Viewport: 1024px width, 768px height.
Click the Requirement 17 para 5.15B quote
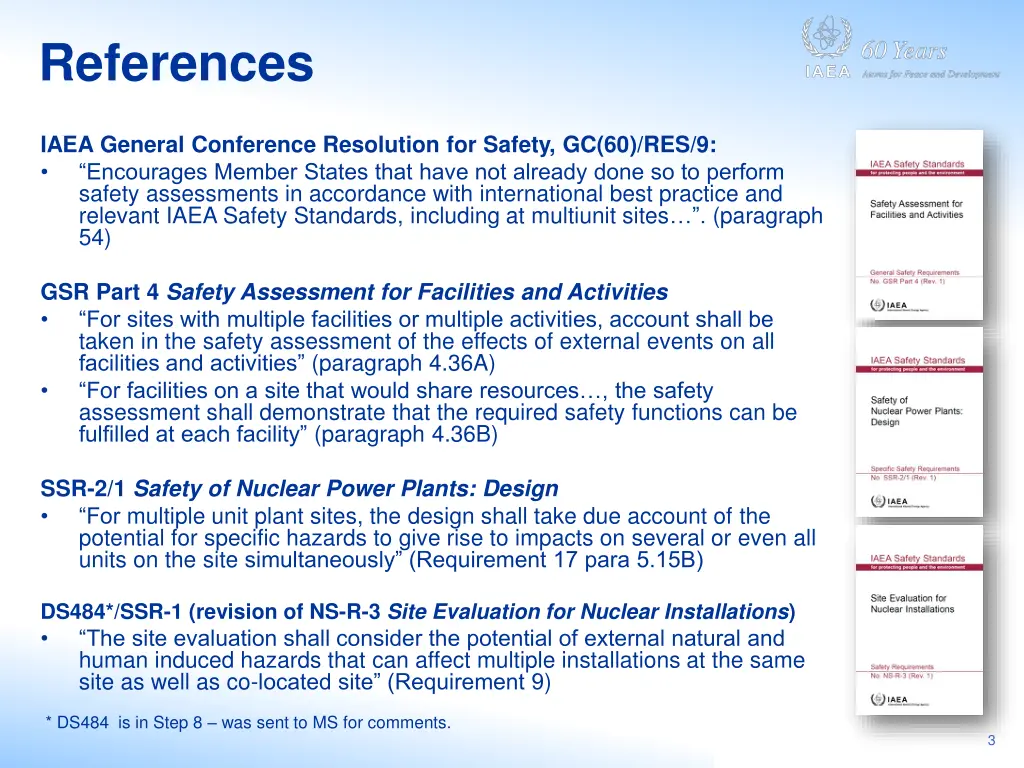click(447, 537)
